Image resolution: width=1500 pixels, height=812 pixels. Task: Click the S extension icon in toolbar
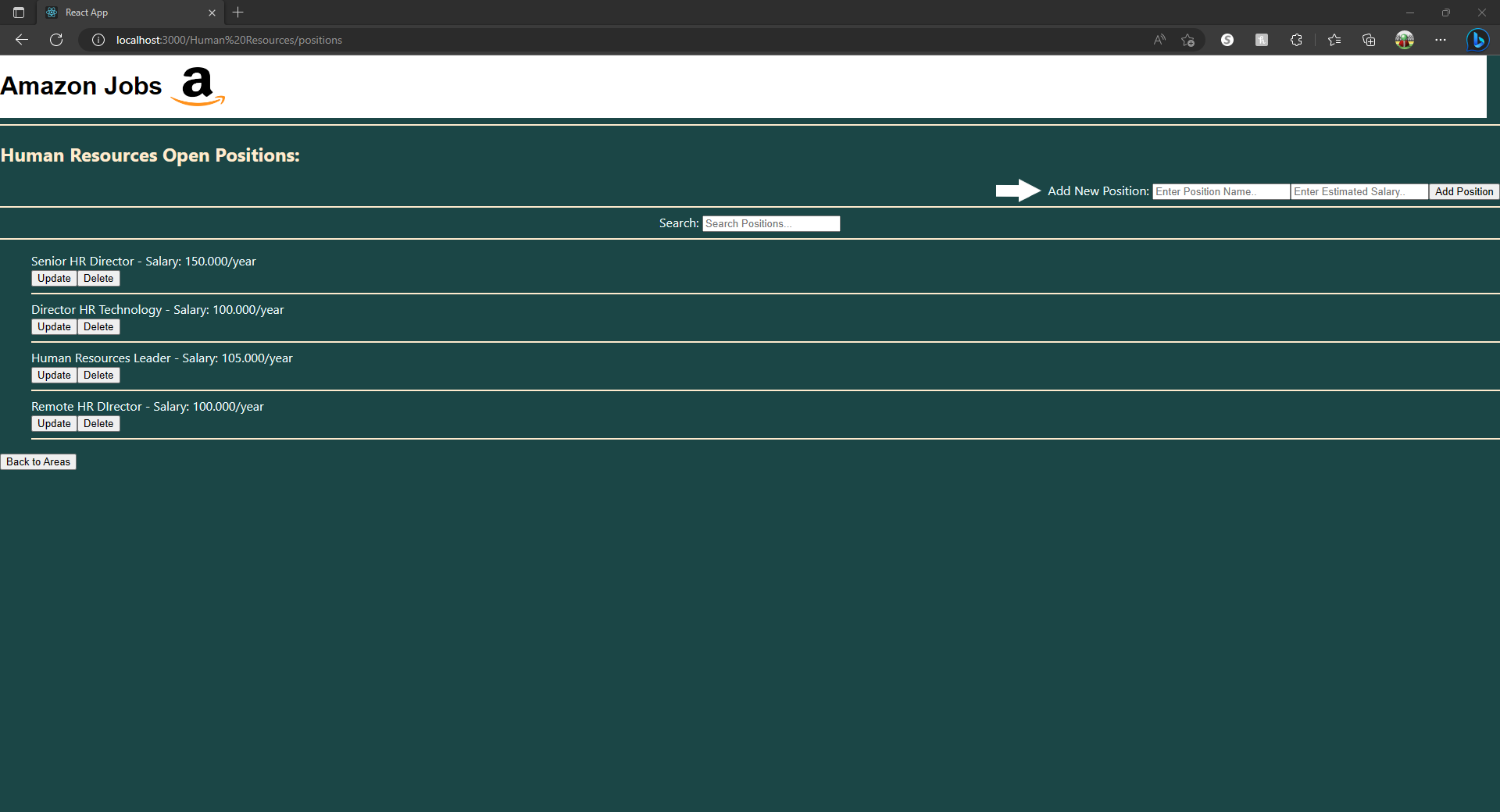pos(1227,40)
